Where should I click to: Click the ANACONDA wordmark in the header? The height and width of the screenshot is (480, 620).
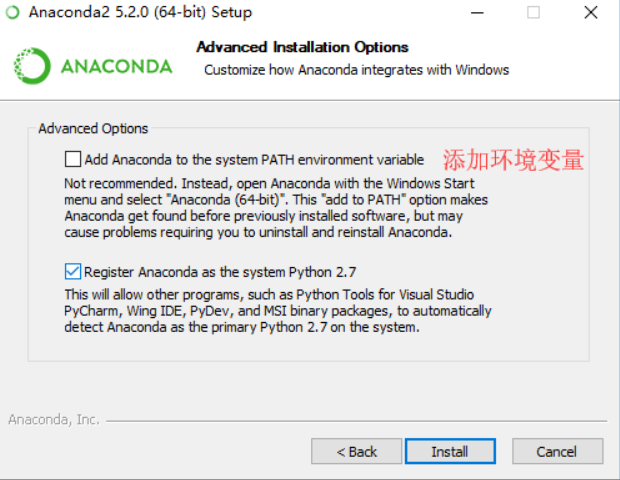click(117, 66)
